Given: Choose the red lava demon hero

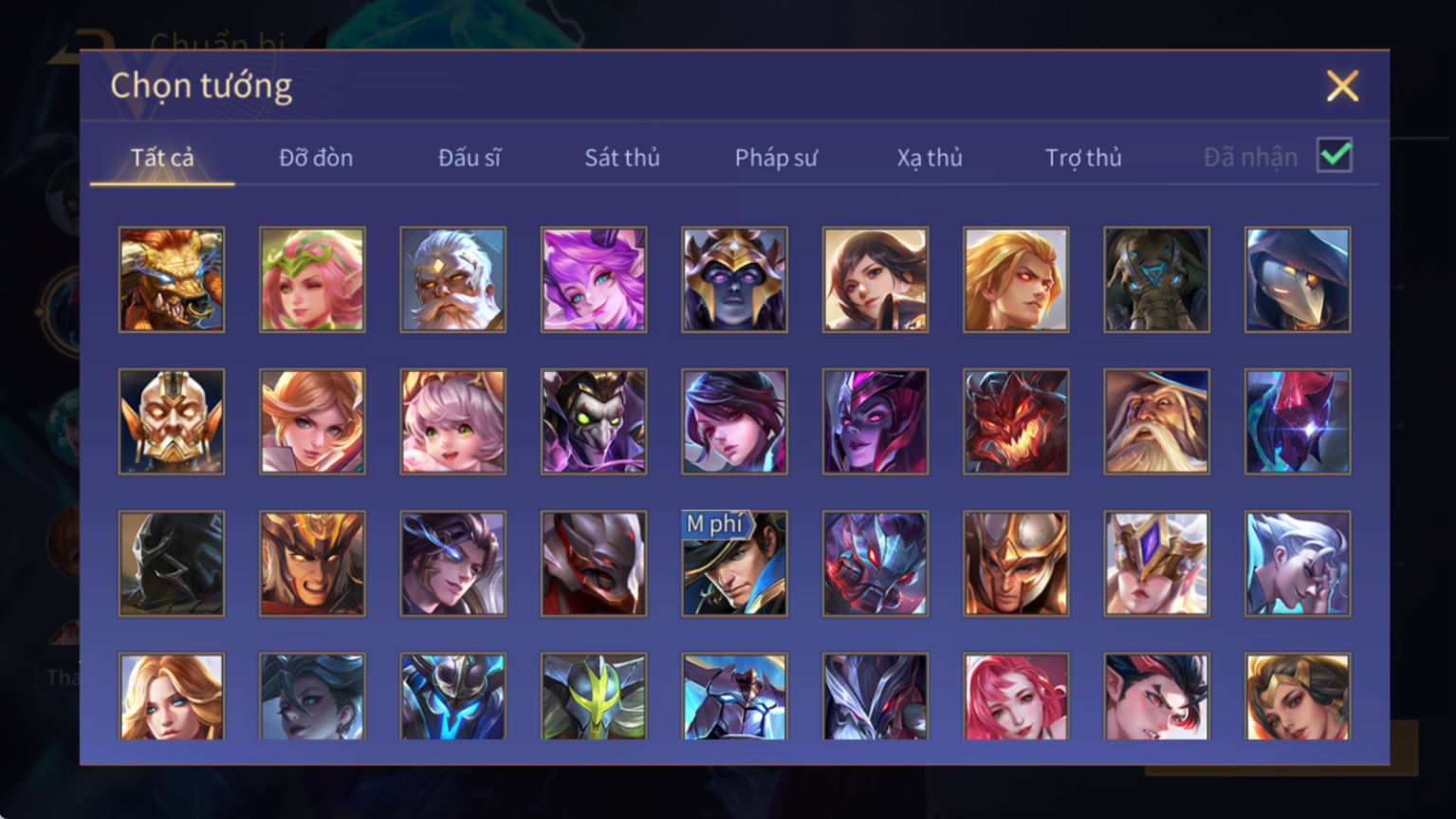Looking at the screenshot, I should tap(1016, 421).
